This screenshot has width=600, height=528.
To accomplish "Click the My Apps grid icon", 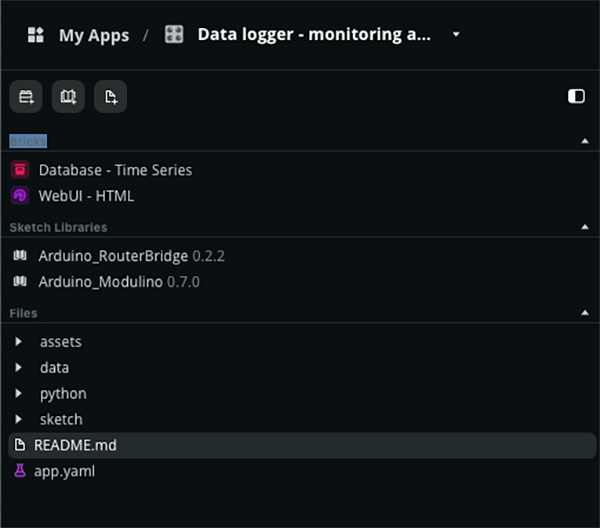I will click(x=36, y=35).
